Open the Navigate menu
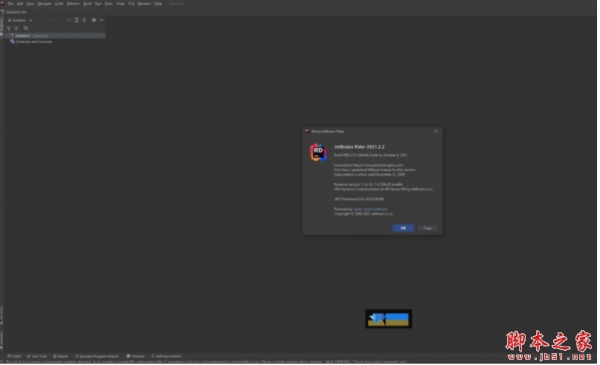This screenshot has height=365, width=600. pyautogui.click(x=44, y=3)
